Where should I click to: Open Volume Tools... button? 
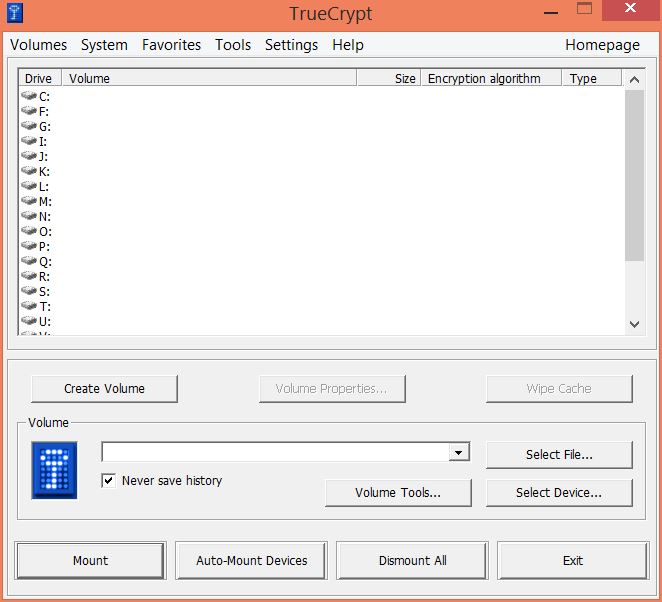[x=398, y=493]
